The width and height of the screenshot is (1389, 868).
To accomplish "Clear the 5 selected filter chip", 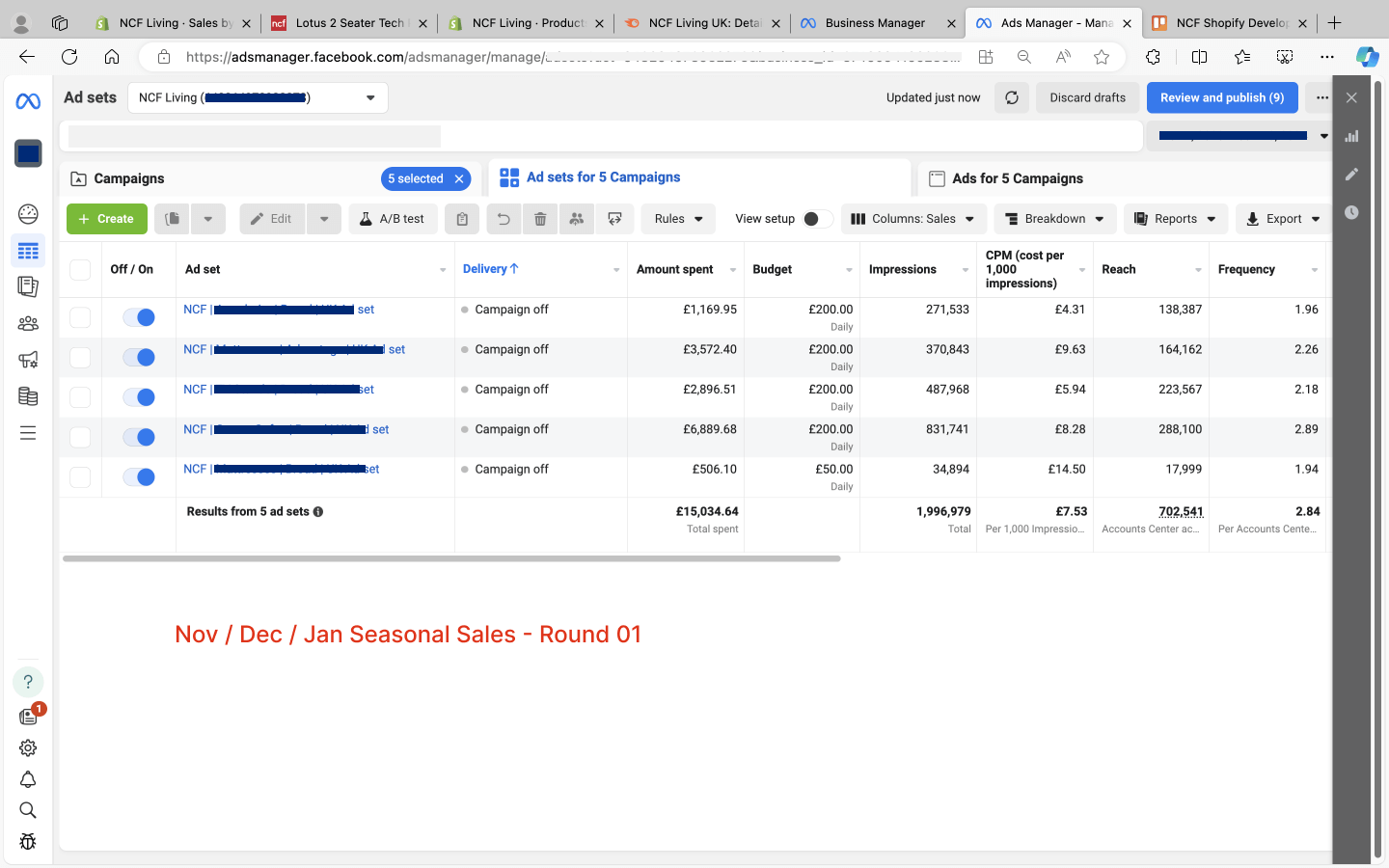I will coord(460,178).
